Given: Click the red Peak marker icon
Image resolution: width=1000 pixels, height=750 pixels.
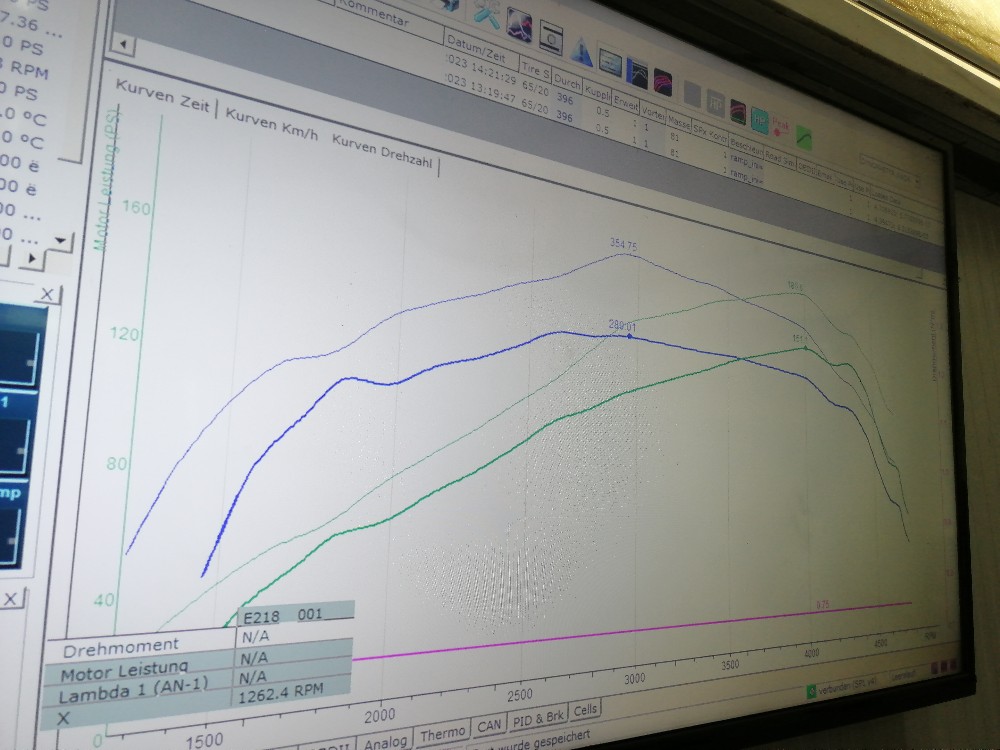Looking at the screenshot, I should [x=780, y=129].
